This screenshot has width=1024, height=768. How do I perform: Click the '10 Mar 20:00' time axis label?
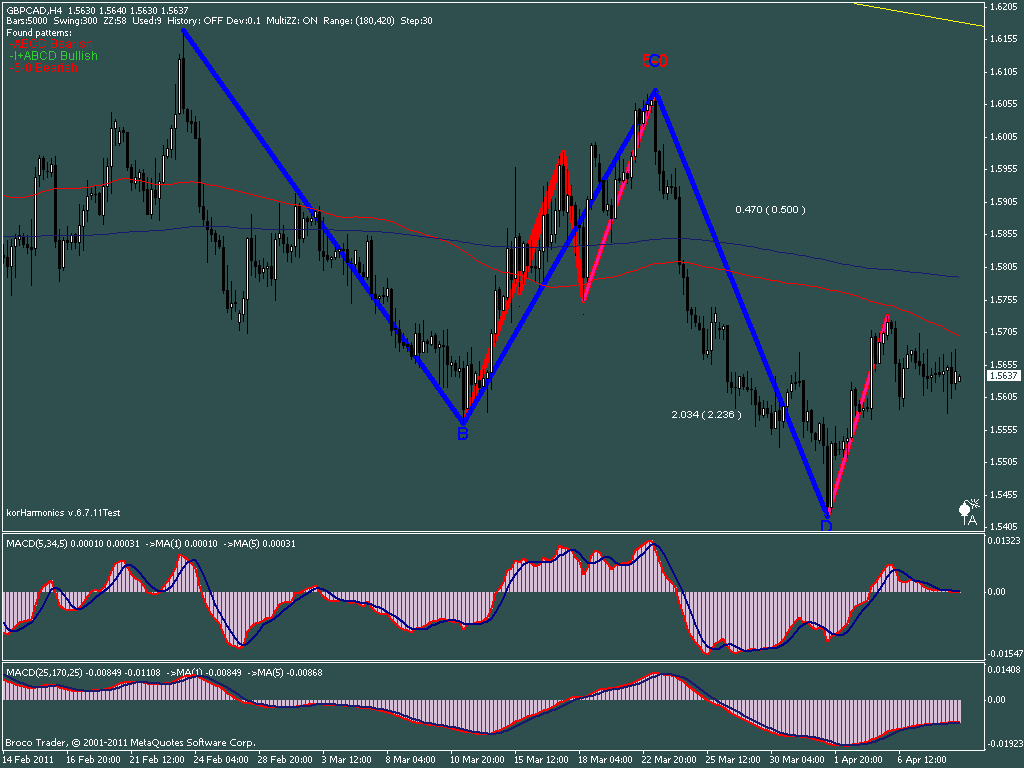click(x=477, y=760)
